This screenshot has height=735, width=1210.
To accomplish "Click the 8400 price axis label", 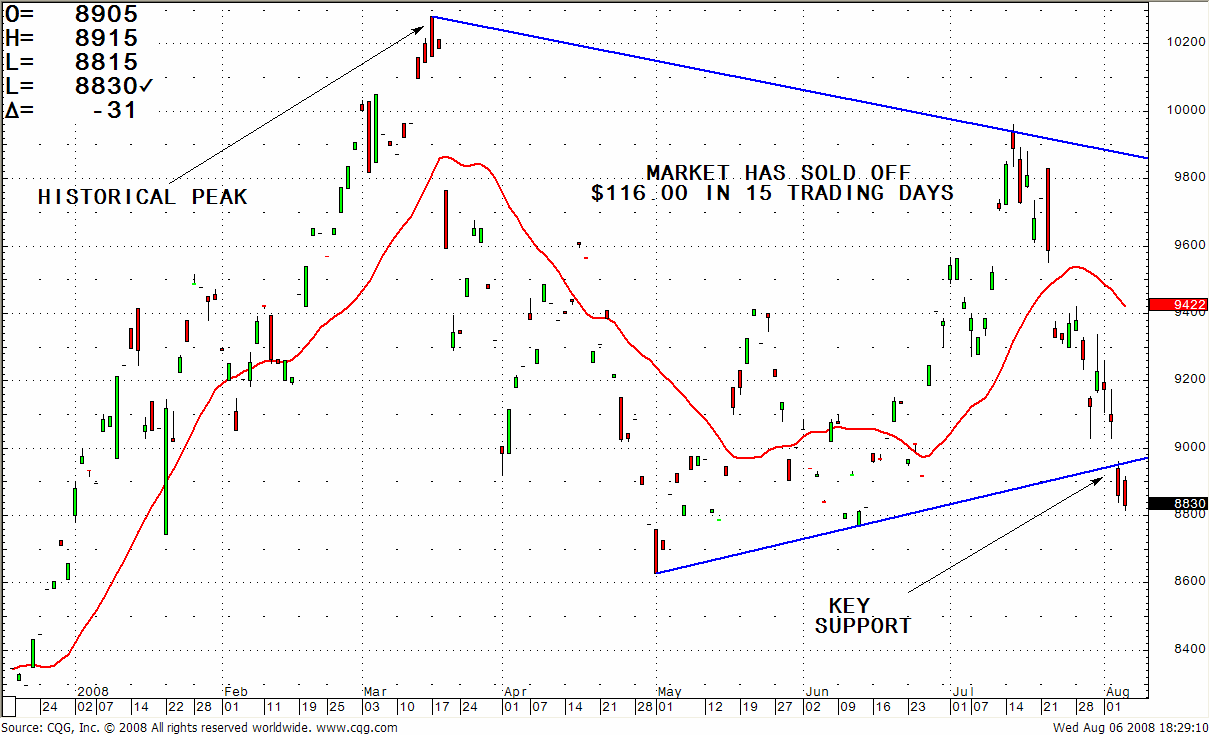I will (1176, 649).
